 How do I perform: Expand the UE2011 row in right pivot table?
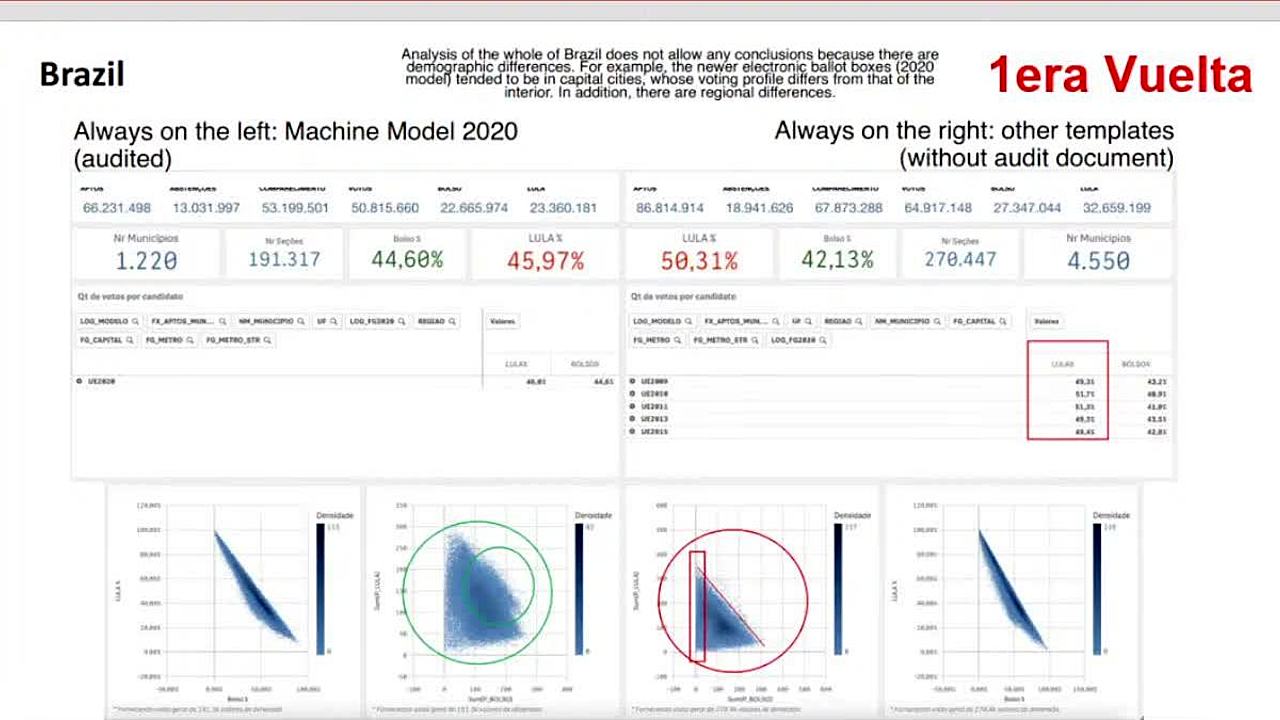pyautogui.click(x=632, y=406)
